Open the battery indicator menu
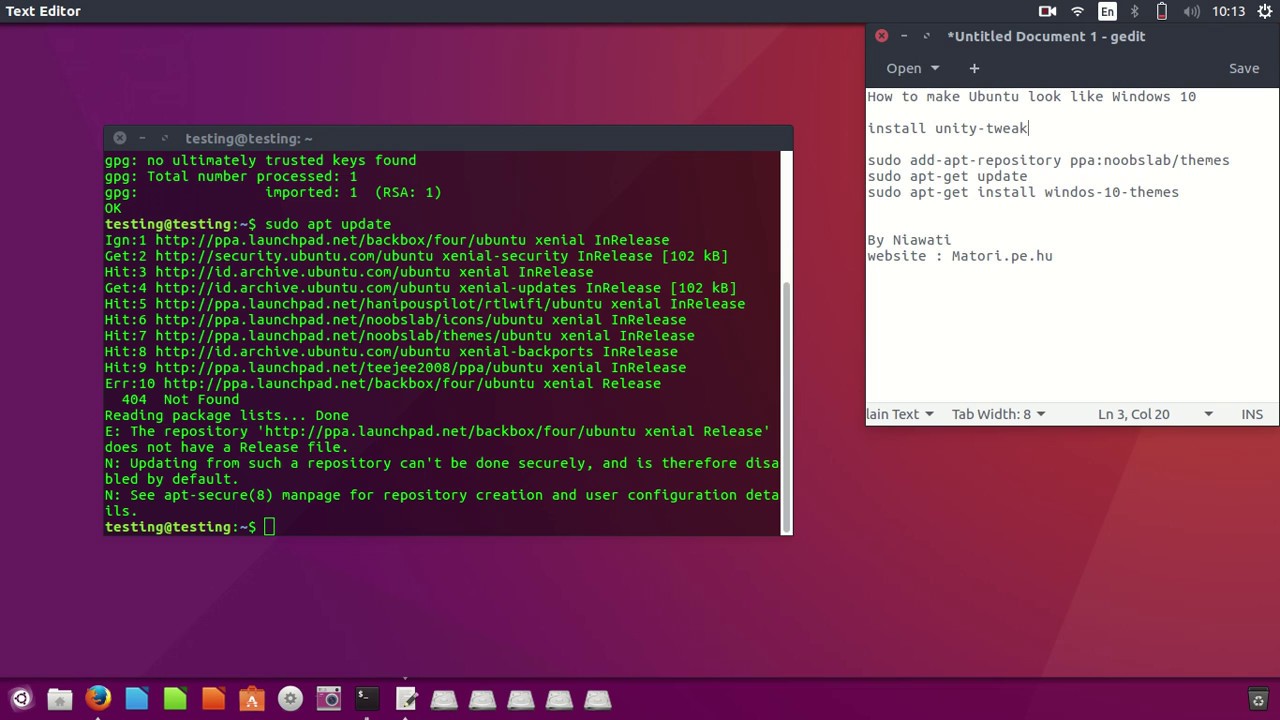The width and height of the screenshot is (1280, 720). pos(1161,11)
